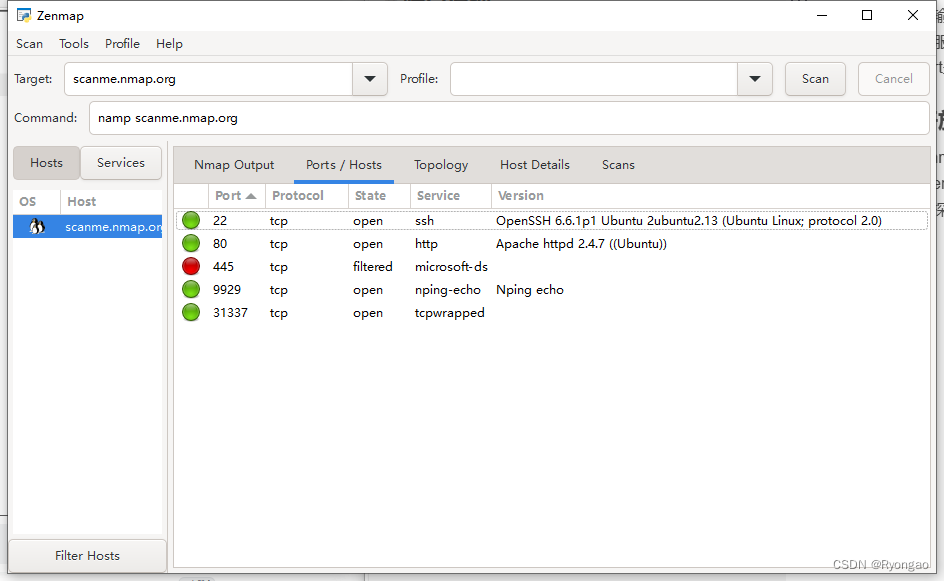Open the Tools menu

pos(74,44)
